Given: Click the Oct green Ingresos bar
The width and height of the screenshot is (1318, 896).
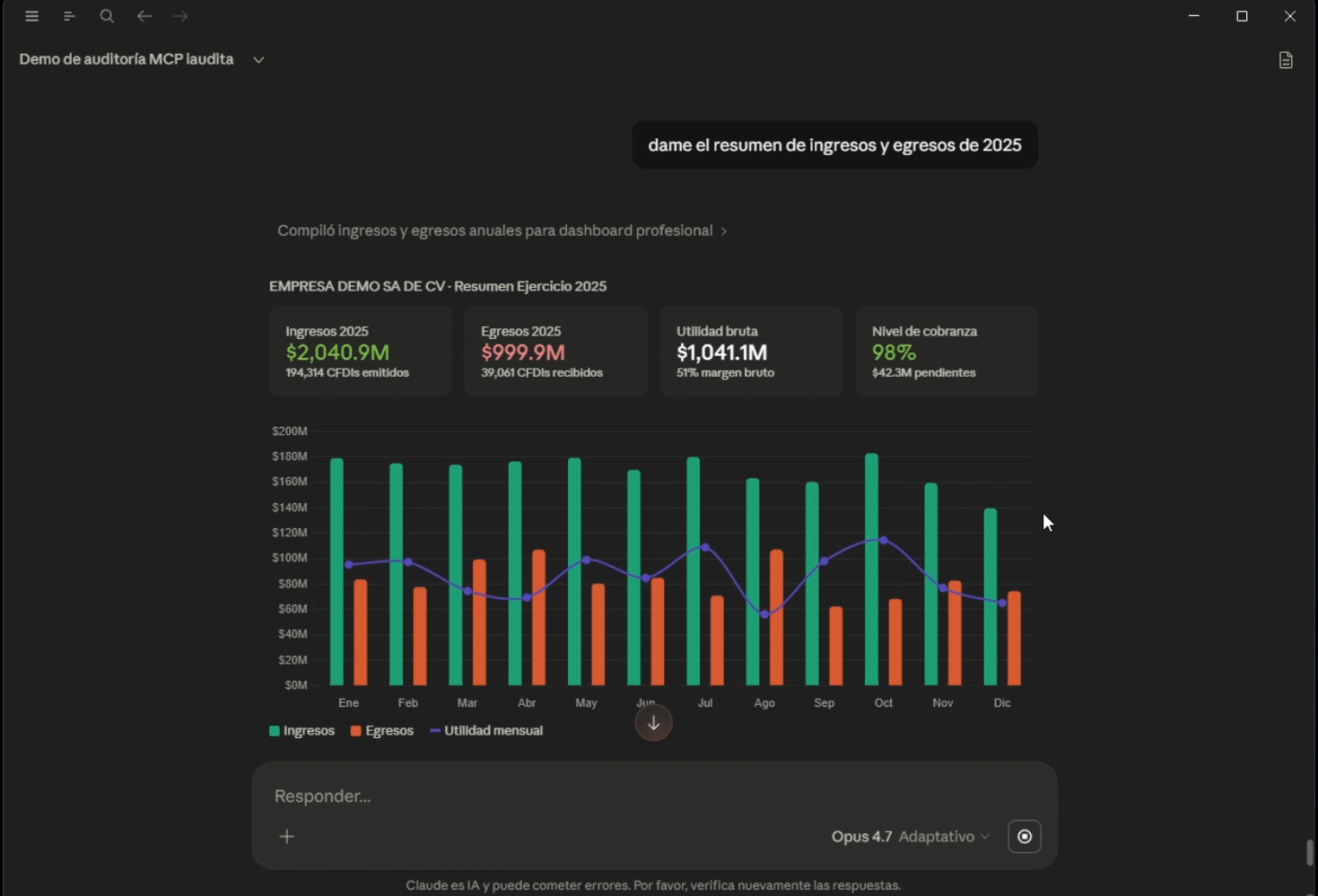Looking at the screenshot, I should (871, 570).
